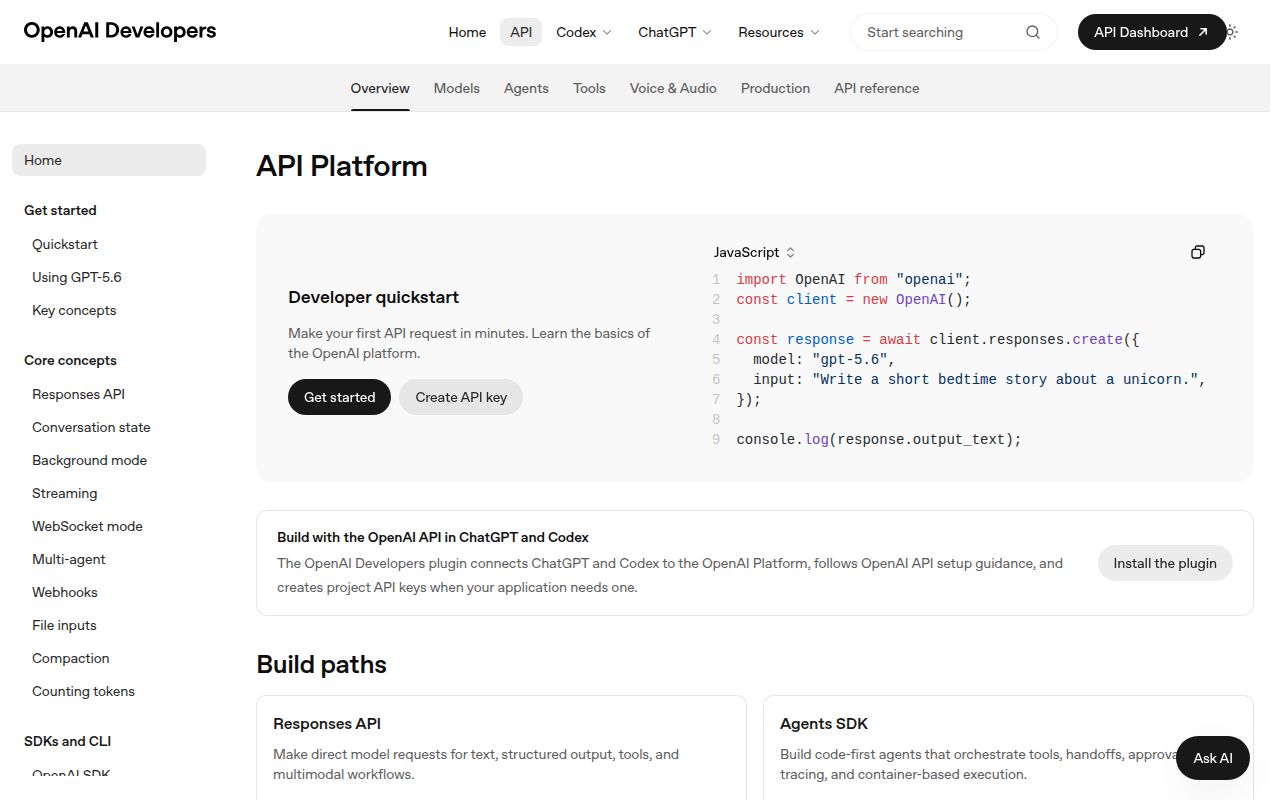
Task: Open the File inputs sidebar link
Action: 64,625
